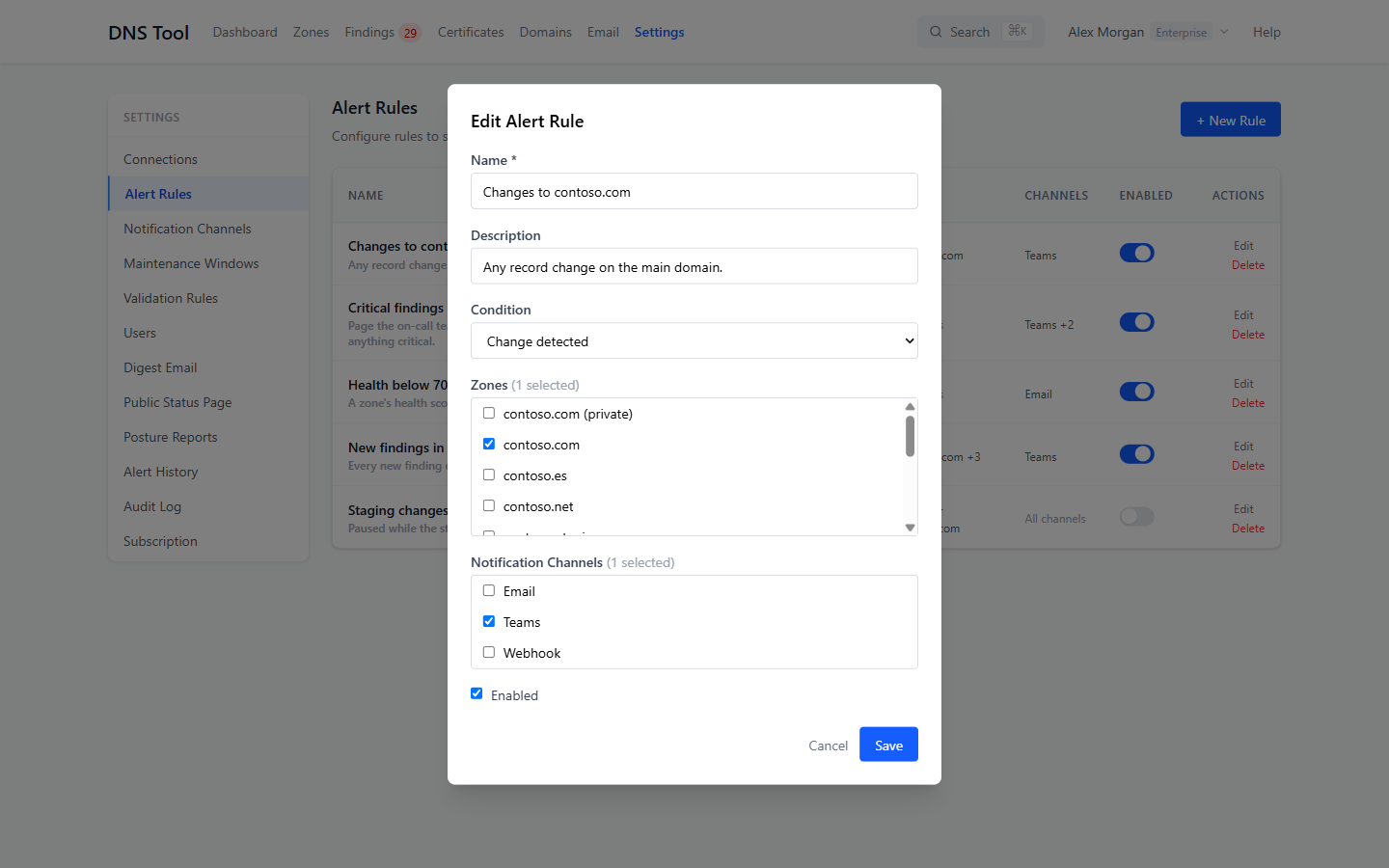Open Audit Log settings
This screenshot has height=868, width=1389.
coord(208,506)
